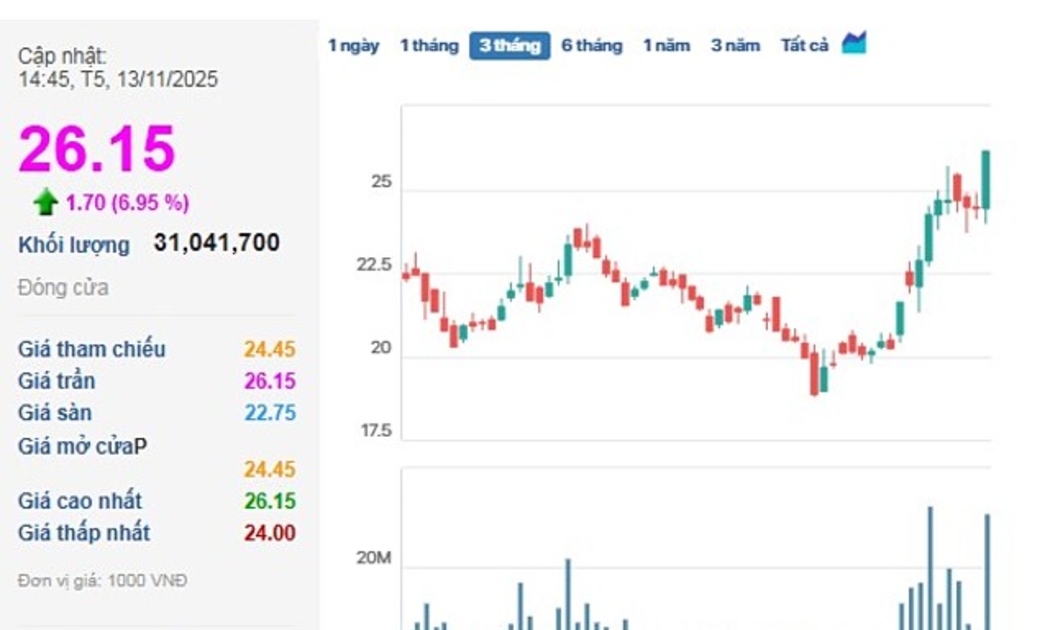Viewport: 1050px width, 630px height.
Task: Select the 1 ngày time range tab
Action: [354, 45]
